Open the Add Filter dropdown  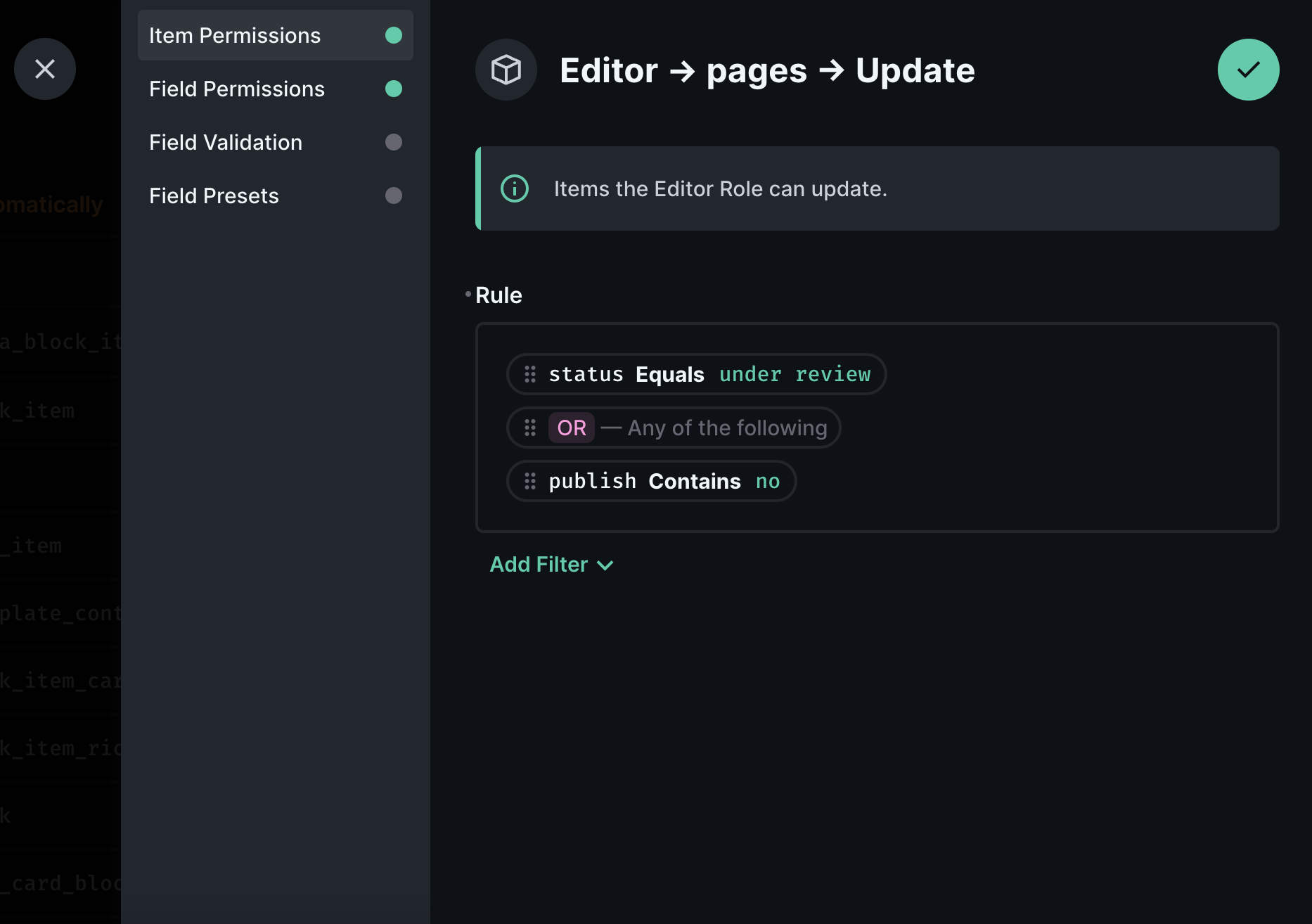point(552,565)
